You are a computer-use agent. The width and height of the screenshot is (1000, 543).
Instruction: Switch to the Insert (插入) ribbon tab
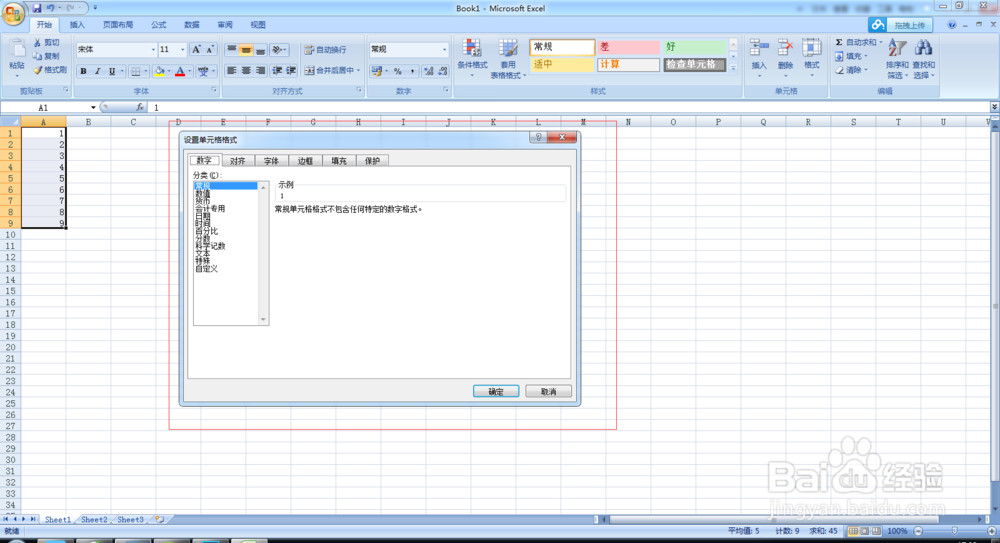[77, 25]
